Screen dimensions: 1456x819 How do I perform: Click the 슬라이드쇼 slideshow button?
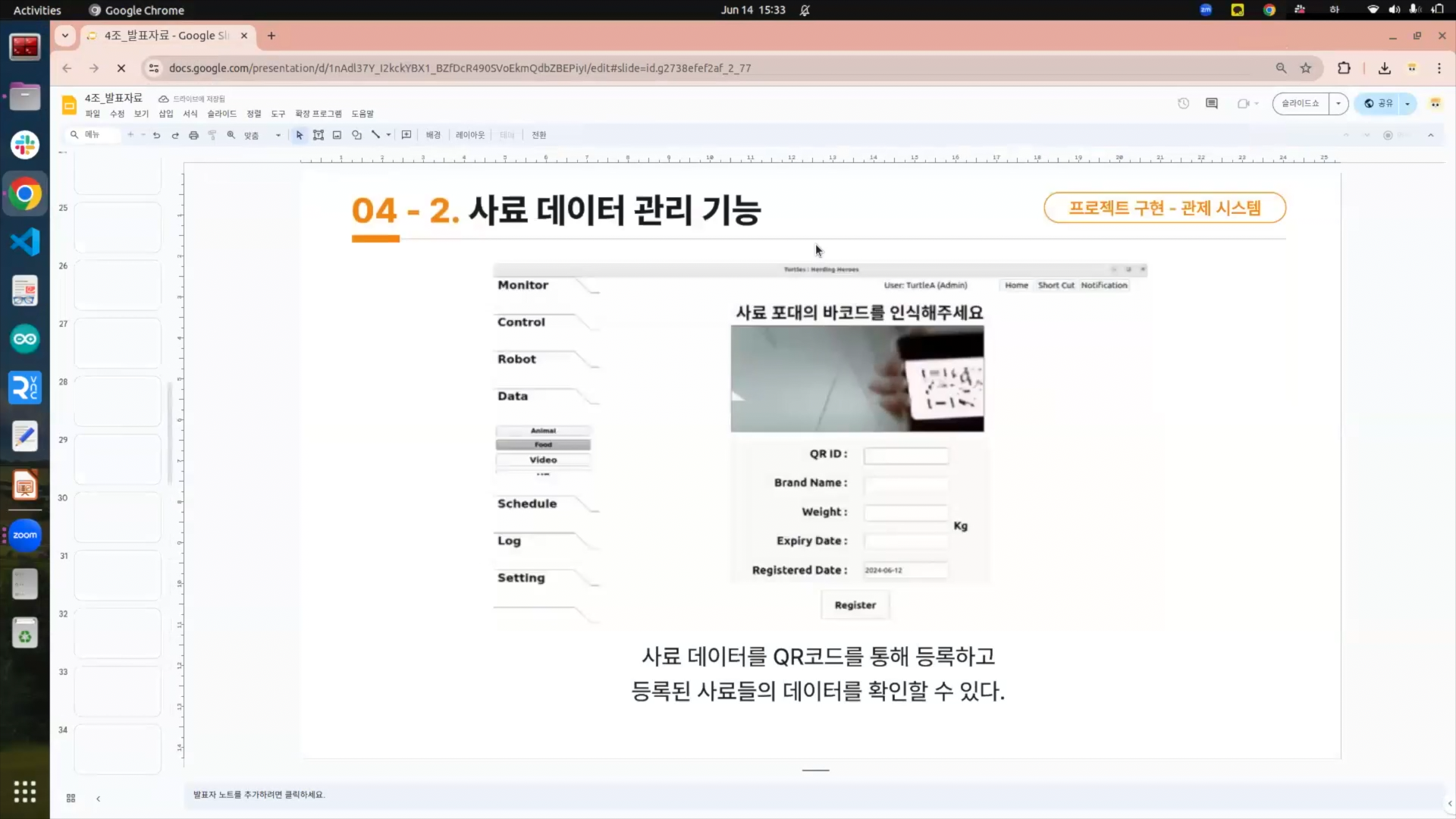1301,103
